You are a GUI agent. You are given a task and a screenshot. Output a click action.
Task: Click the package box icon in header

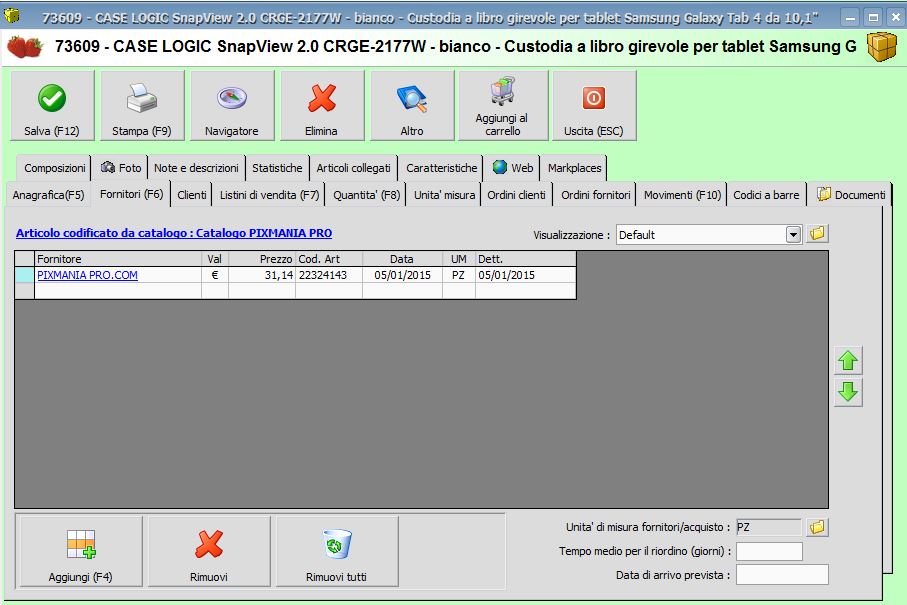tap(882, 47)
